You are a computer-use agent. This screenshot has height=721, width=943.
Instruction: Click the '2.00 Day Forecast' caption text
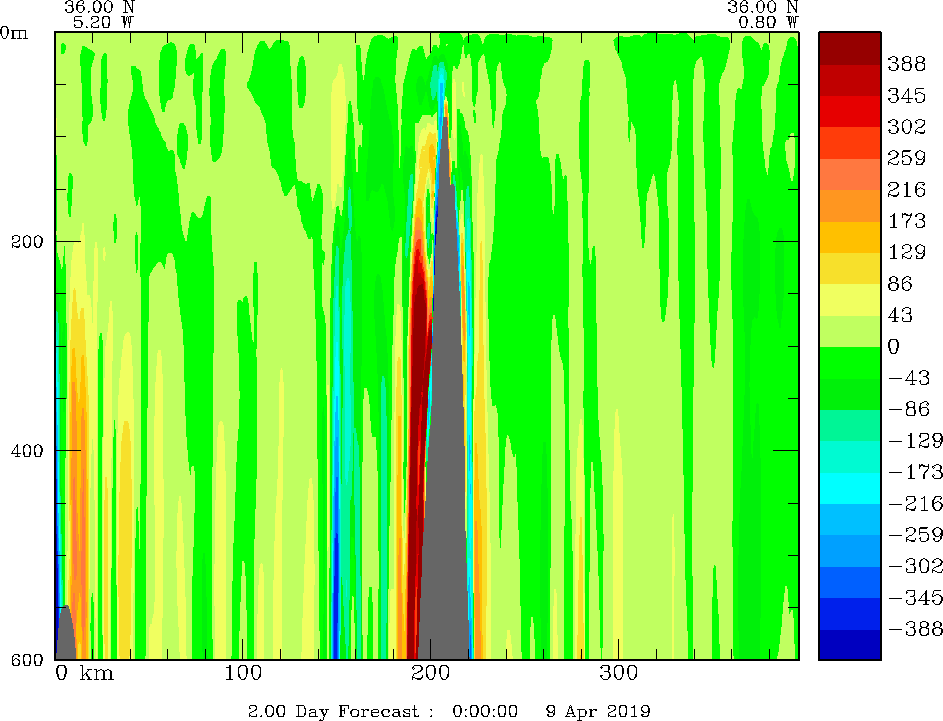click(x=333, y=711)
